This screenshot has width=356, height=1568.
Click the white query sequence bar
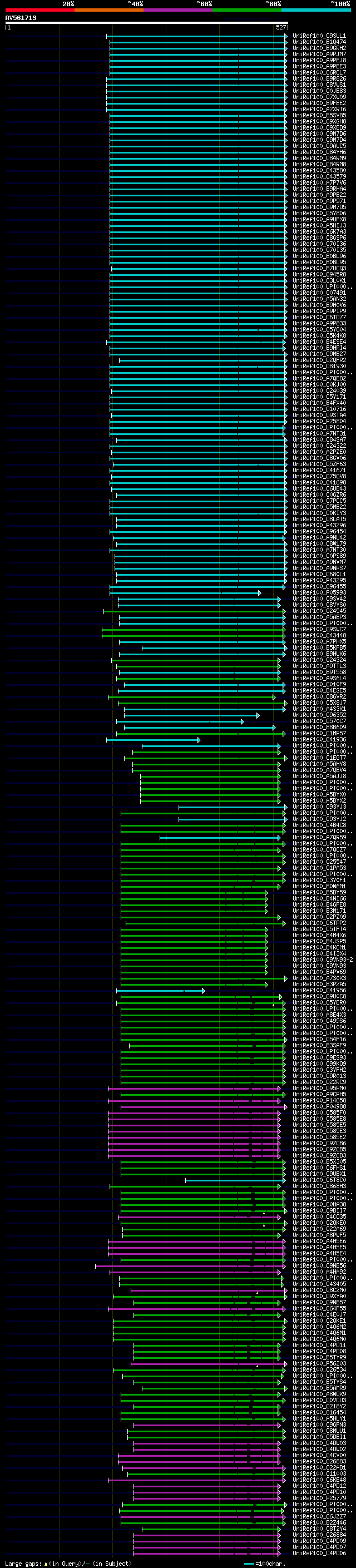tap(147, 23)
